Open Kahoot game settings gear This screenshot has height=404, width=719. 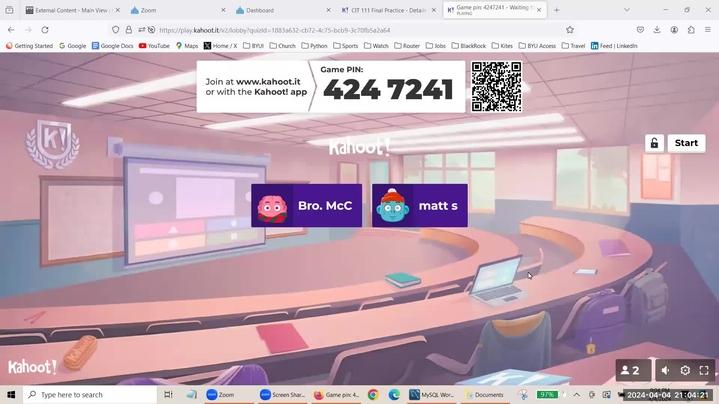click(x=685, y=371)
